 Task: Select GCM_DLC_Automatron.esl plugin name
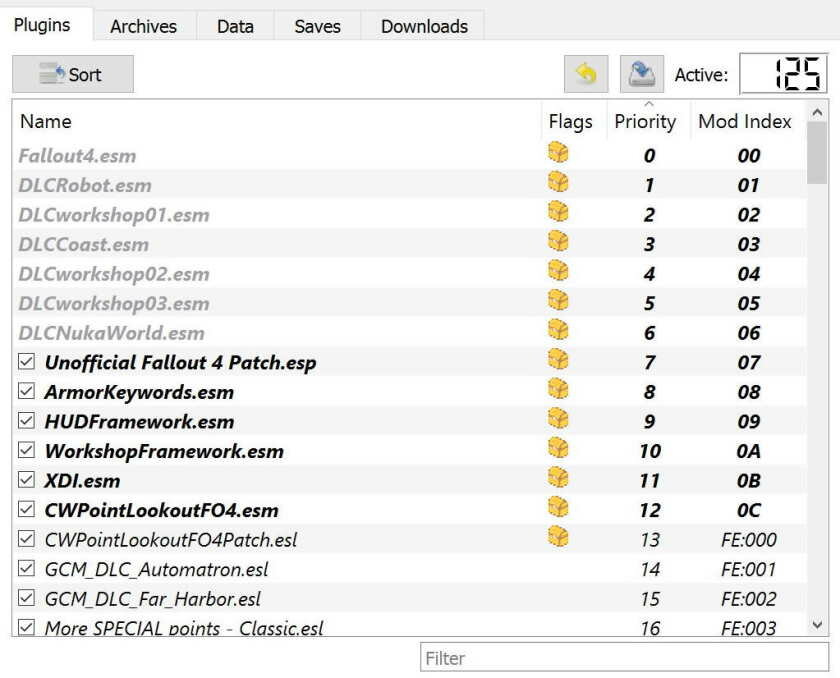[156, 569]
